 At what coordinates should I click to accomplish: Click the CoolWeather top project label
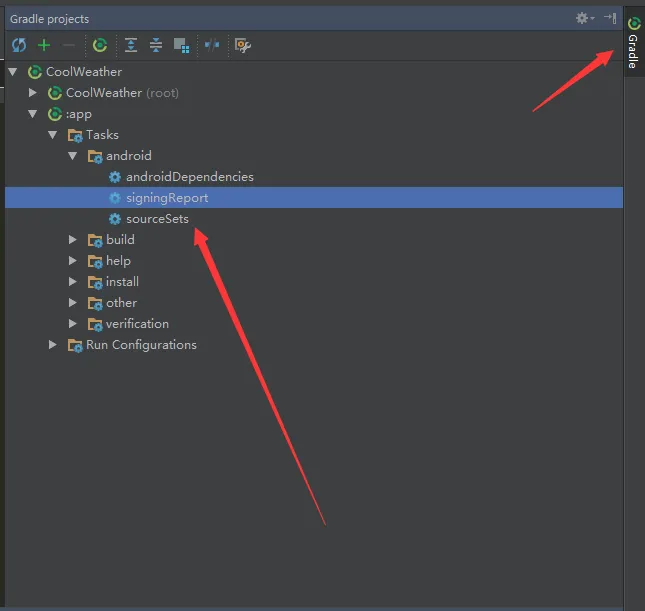tap(84, 72)
